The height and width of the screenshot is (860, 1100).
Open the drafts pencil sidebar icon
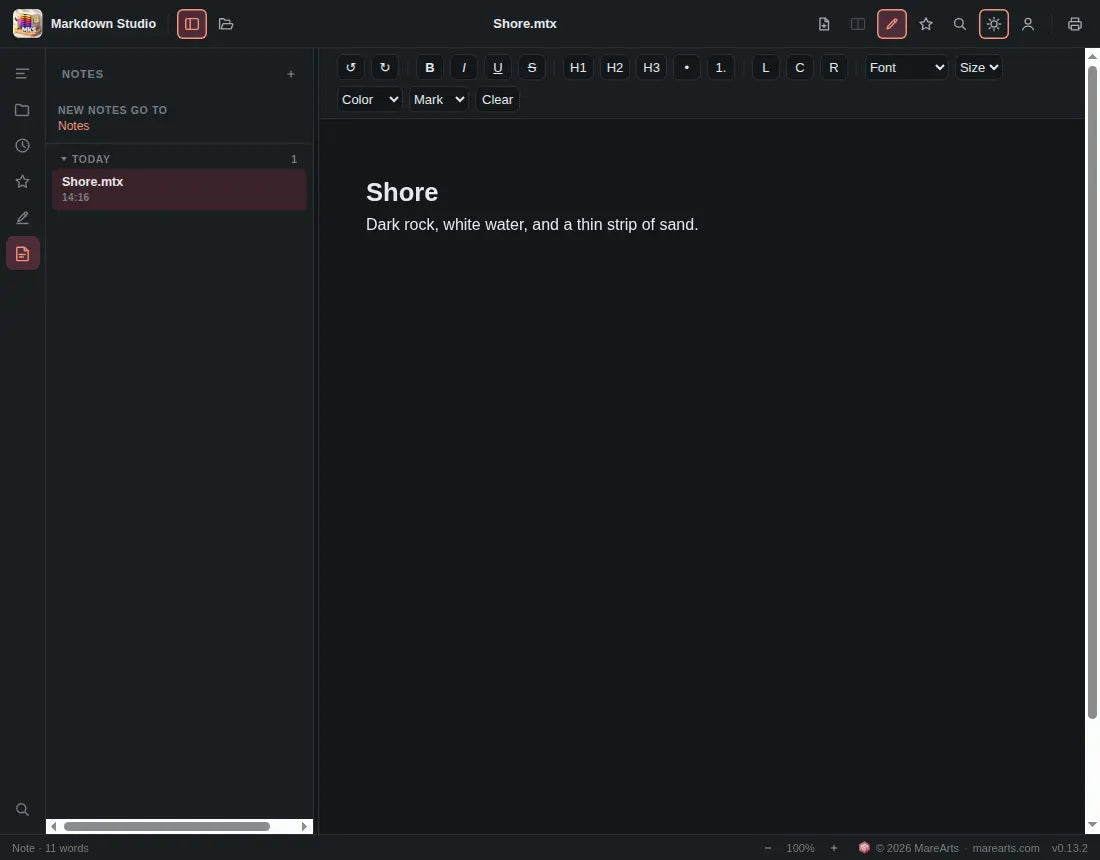pos(22,217)
